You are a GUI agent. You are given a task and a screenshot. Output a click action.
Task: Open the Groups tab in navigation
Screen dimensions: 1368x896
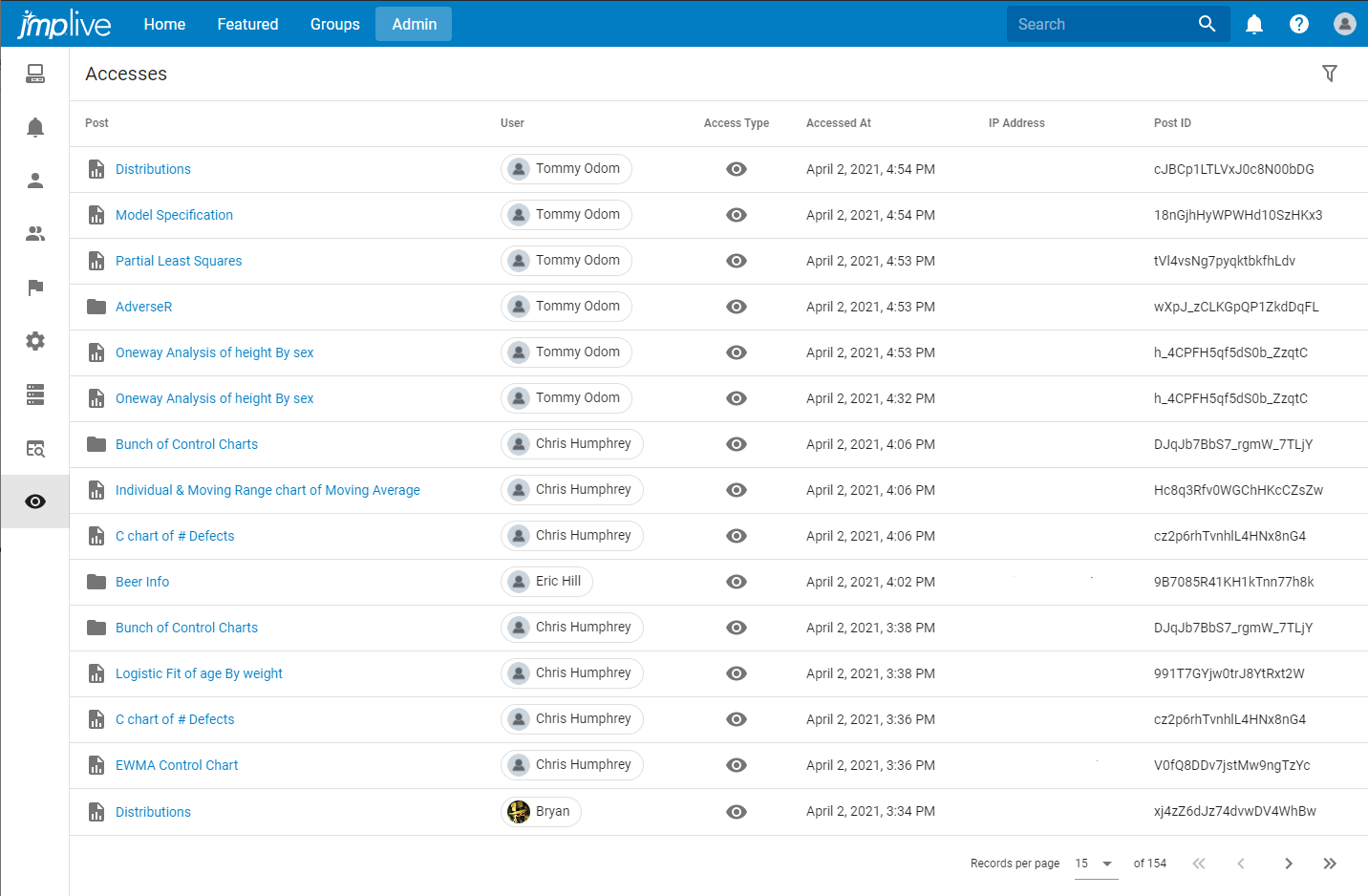(x=334, y=24)
